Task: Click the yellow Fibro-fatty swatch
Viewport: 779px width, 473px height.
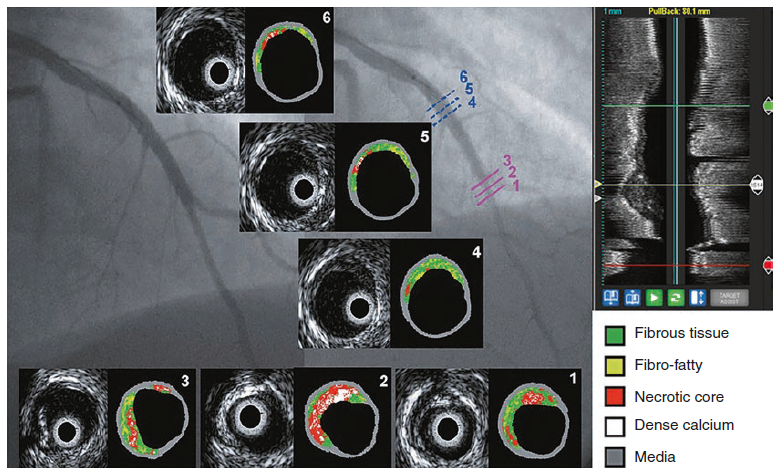Action: point(615,366)
